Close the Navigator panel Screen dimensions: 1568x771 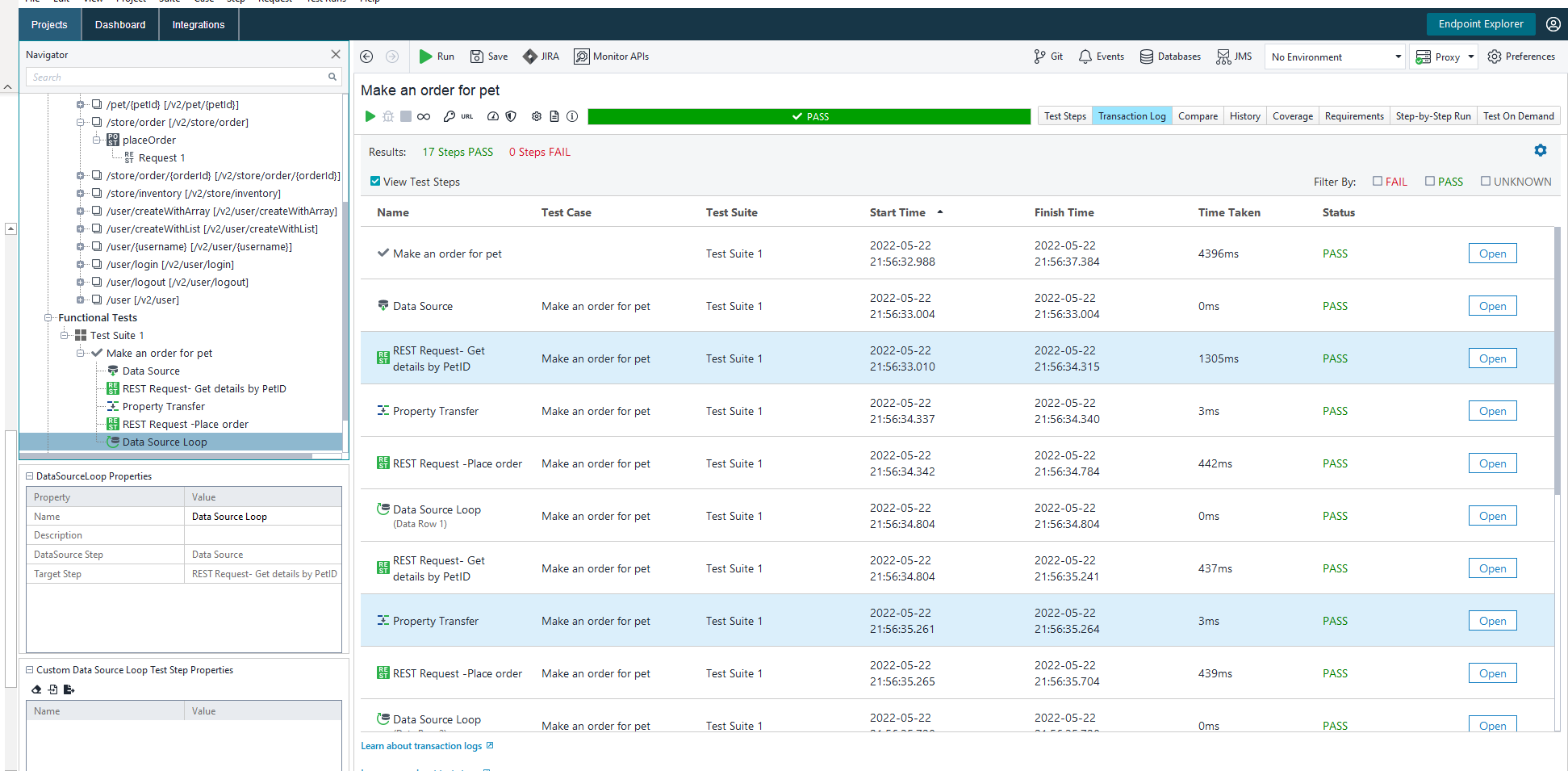[x=336, y=54]
